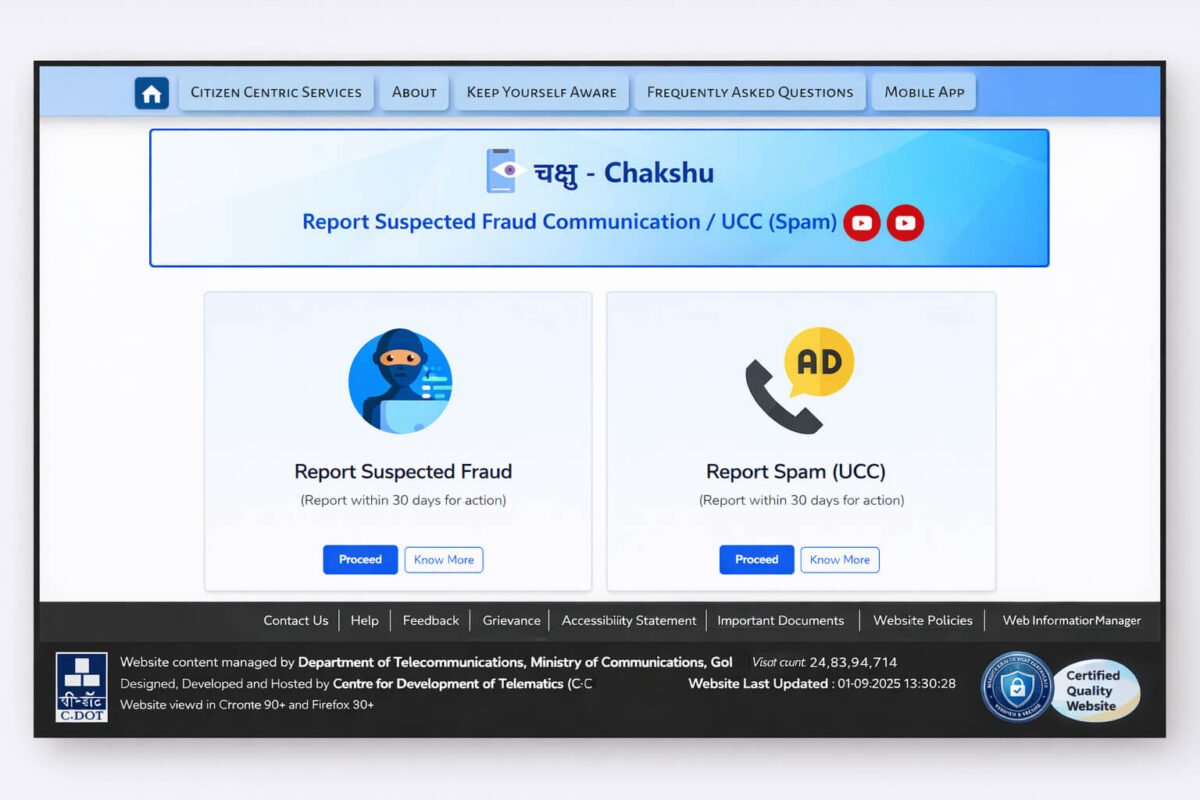
Task: Open the Web Information Manager link
Action: click(x=1072, y=620)
